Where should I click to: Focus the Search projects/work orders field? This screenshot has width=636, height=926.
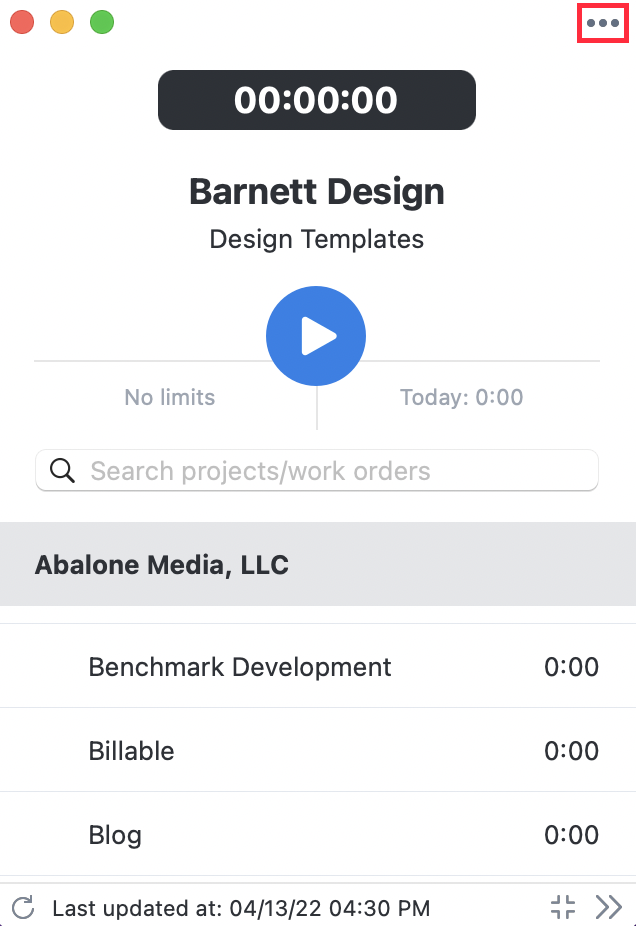[x=317, y=471]
